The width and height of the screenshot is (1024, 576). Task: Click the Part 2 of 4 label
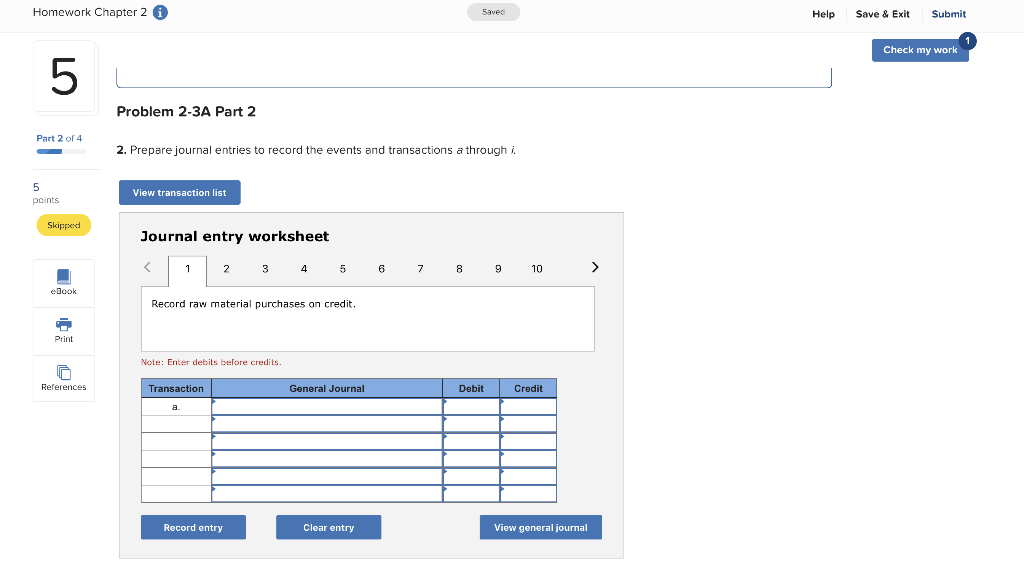[59, 138]
